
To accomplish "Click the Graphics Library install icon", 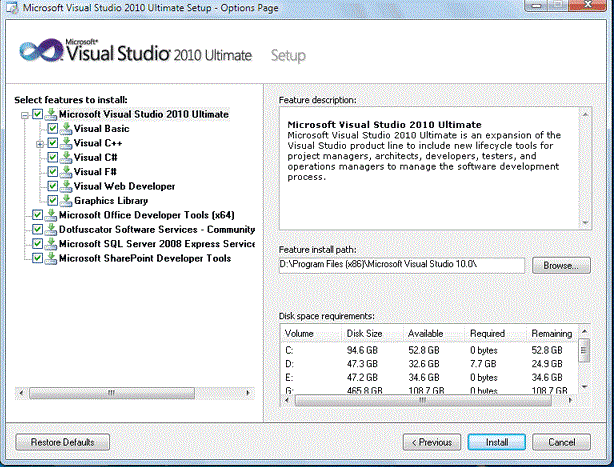I will click(x=67, y=200).
